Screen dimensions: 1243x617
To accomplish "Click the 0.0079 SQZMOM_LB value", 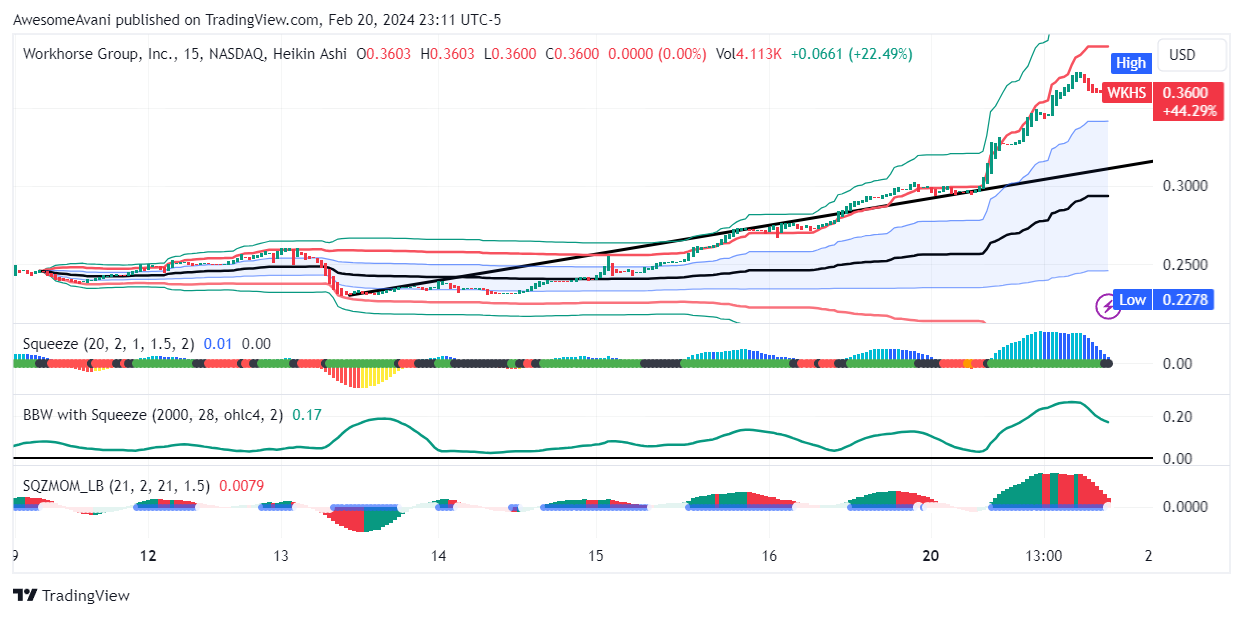I will point(241,485).
